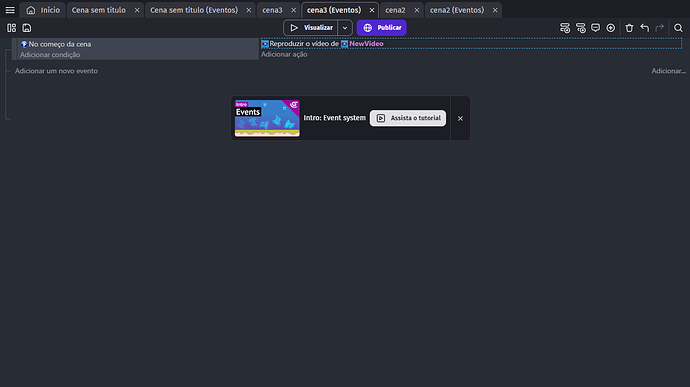Click the add event toolbar icon
Screen dimensions: 690x387
565,28
